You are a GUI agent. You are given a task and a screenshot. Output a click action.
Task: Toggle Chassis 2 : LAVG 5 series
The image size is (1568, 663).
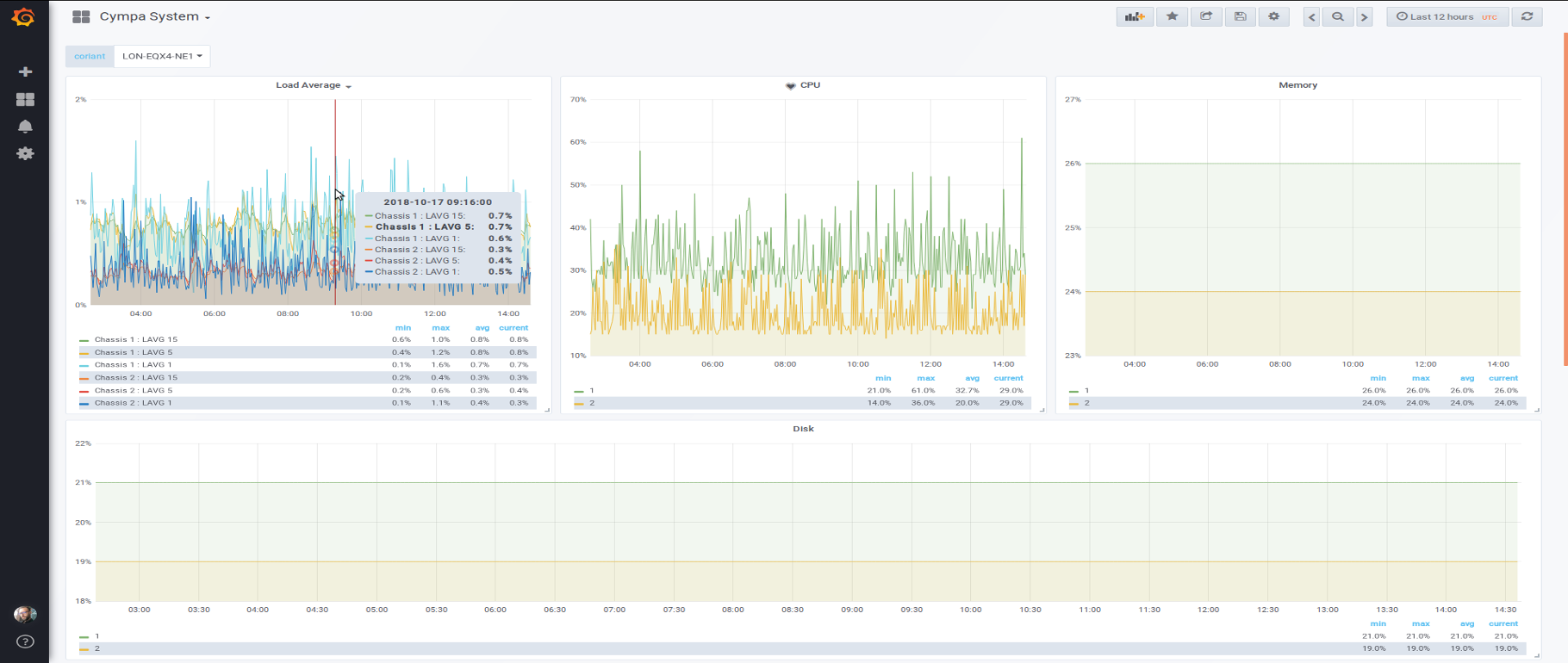(133, 390)
